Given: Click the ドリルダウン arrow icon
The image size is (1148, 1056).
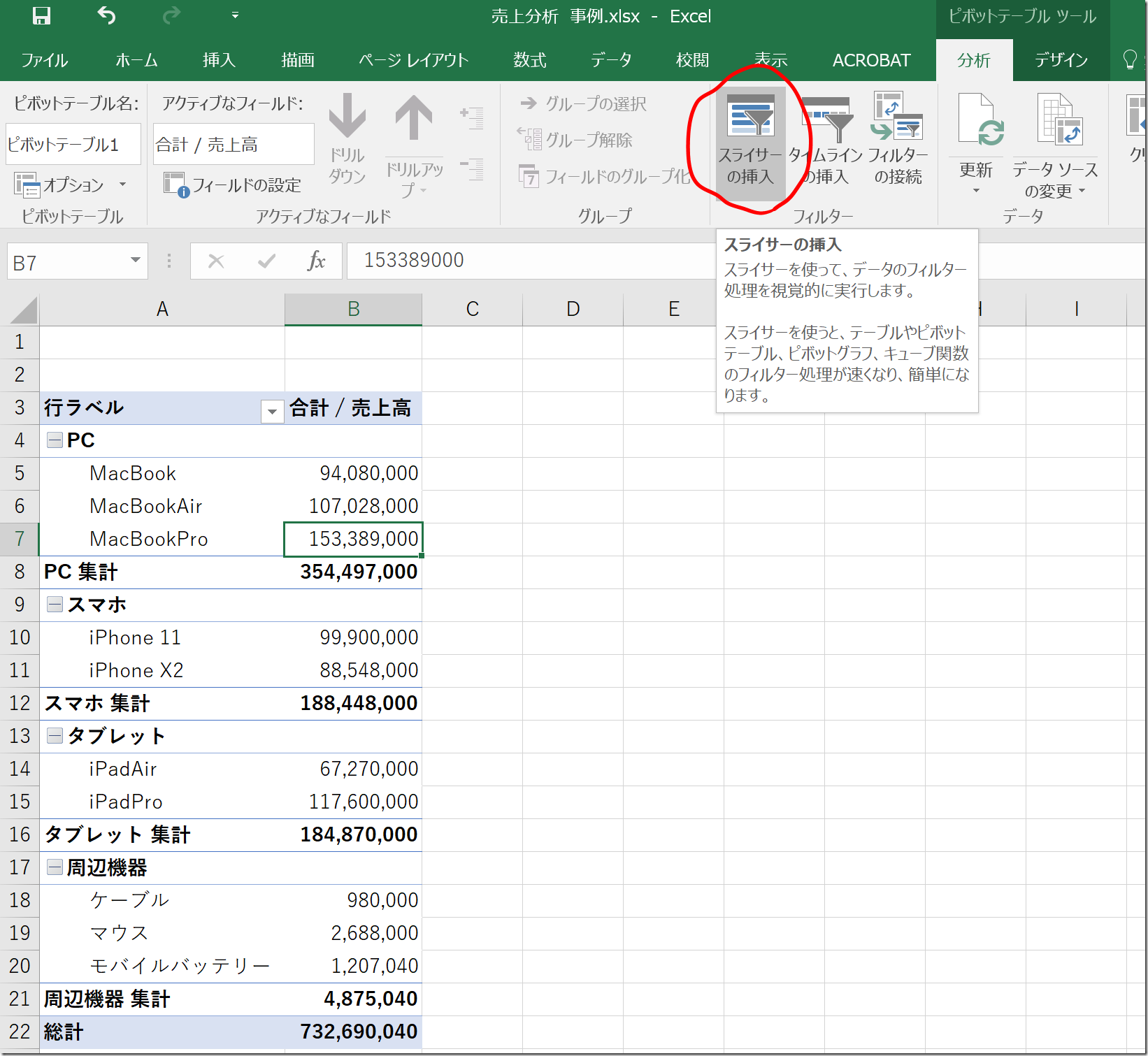Looking at the screenshot, I should (x=347, y=115).
